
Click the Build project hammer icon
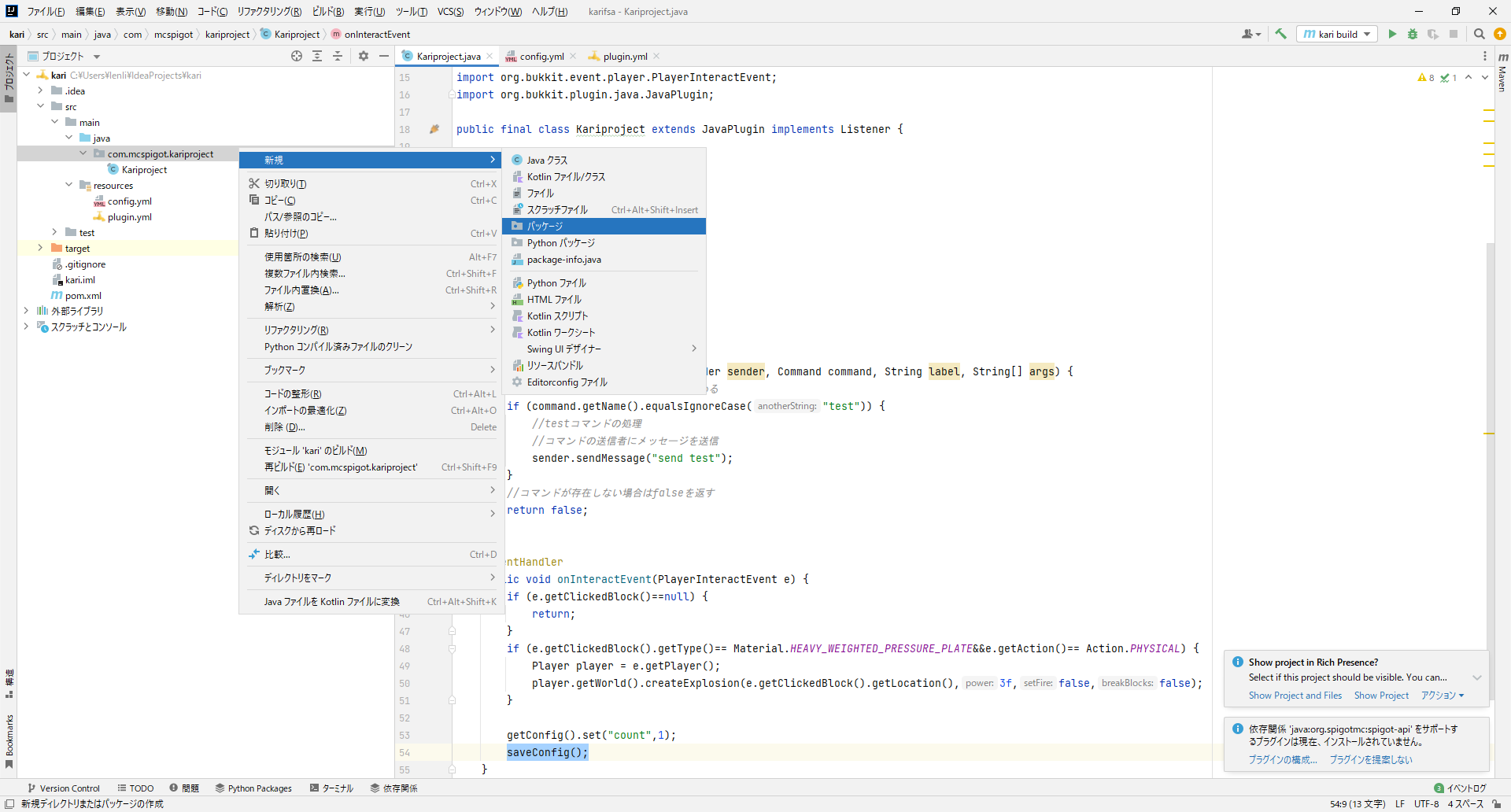(1281, 34)
